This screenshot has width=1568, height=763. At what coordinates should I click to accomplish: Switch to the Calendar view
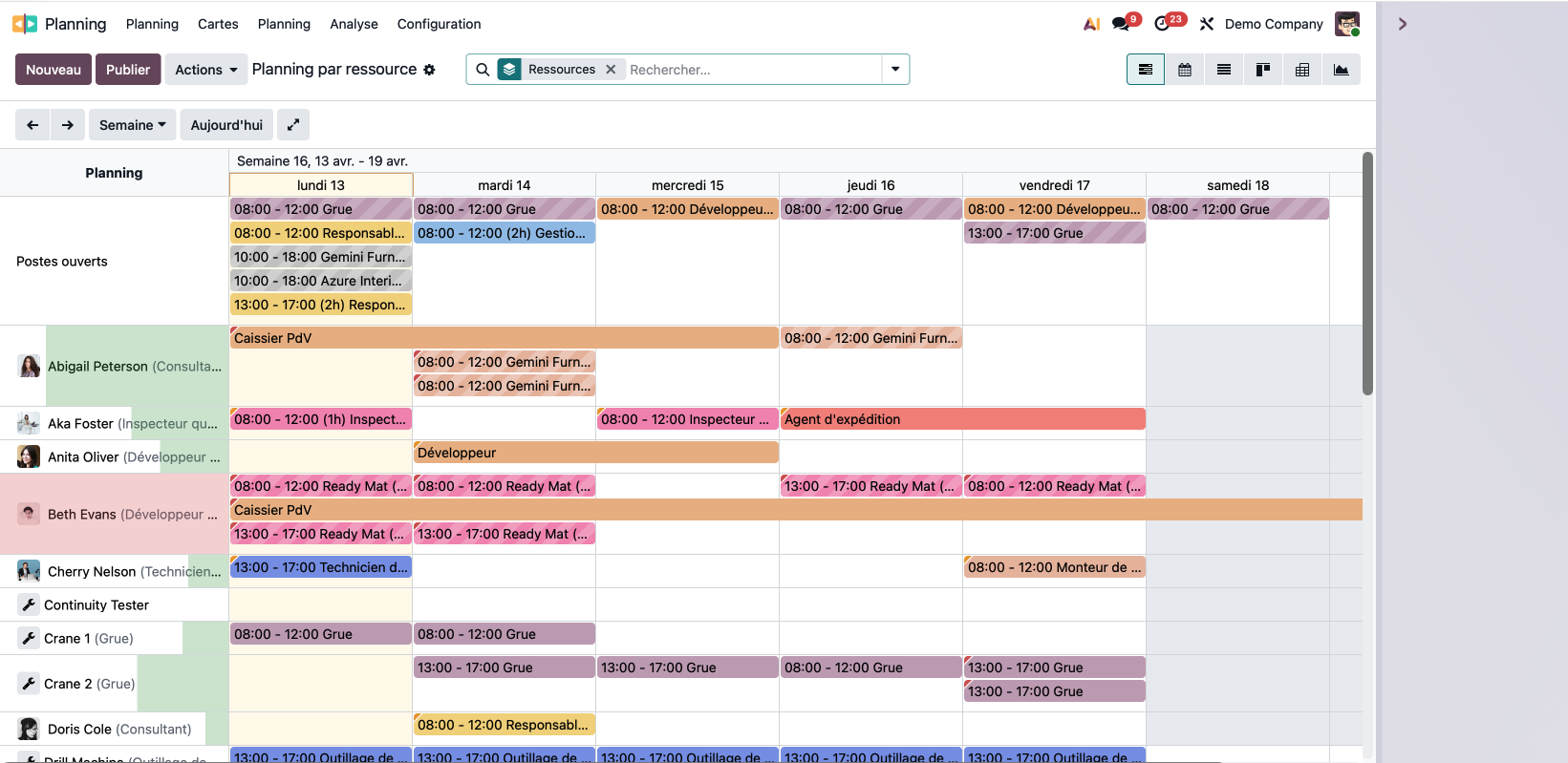1184,70
